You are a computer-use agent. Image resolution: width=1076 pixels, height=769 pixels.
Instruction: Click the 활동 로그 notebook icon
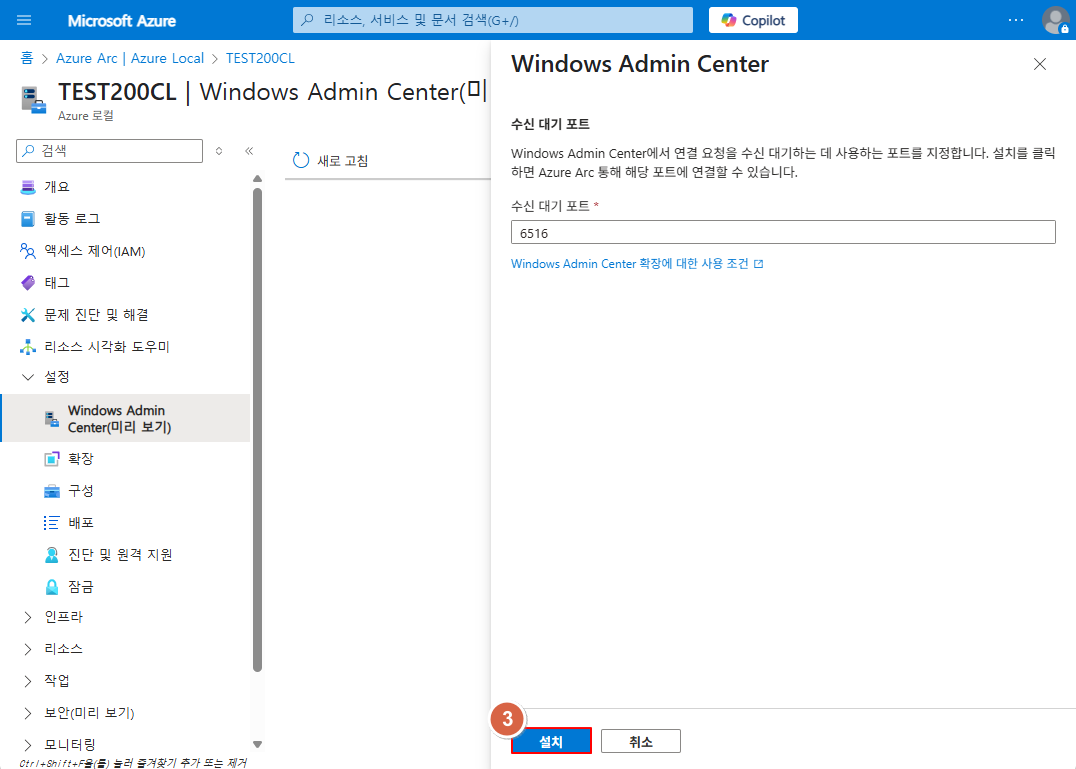(x=27, y=219)
